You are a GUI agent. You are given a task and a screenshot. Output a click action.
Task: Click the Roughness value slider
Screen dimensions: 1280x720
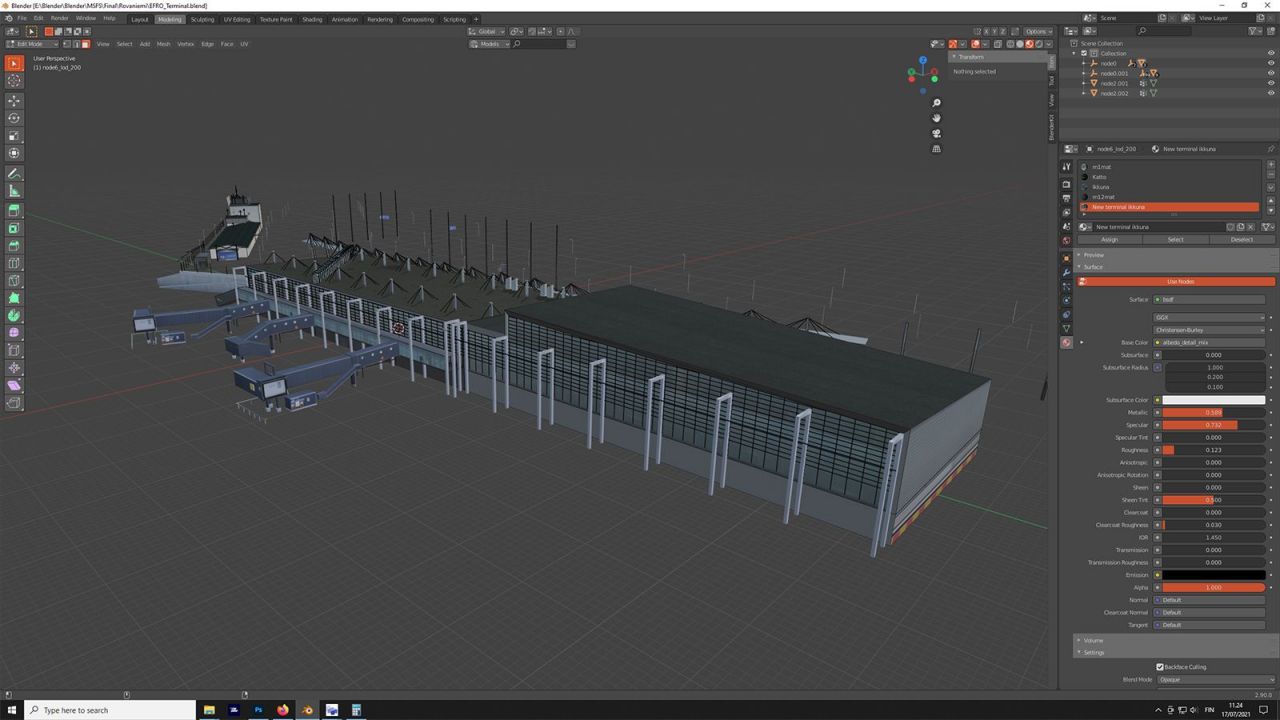[1214, 450]
